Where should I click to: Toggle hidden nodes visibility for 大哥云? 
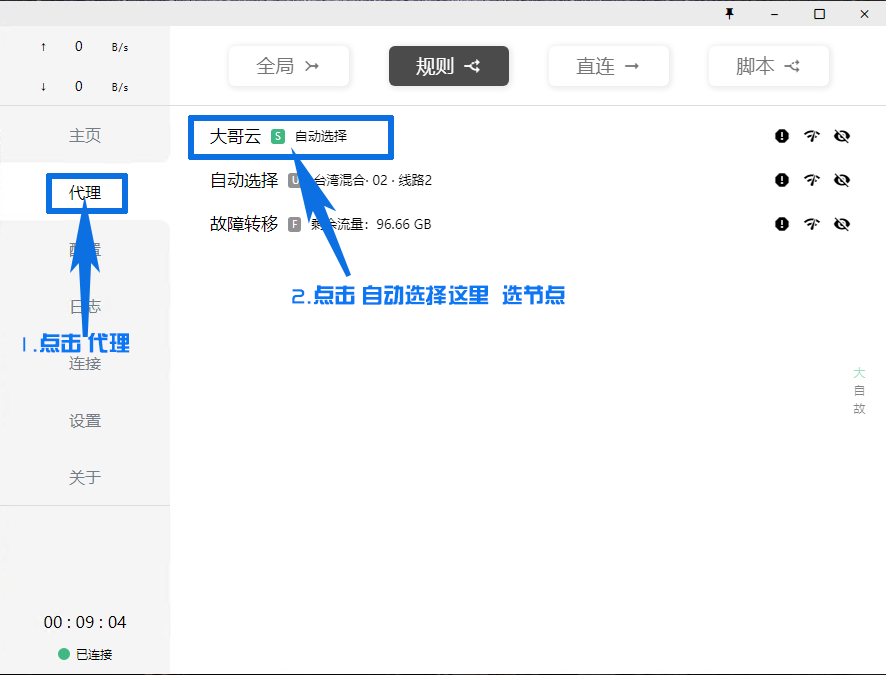click(x=842, y=136)
